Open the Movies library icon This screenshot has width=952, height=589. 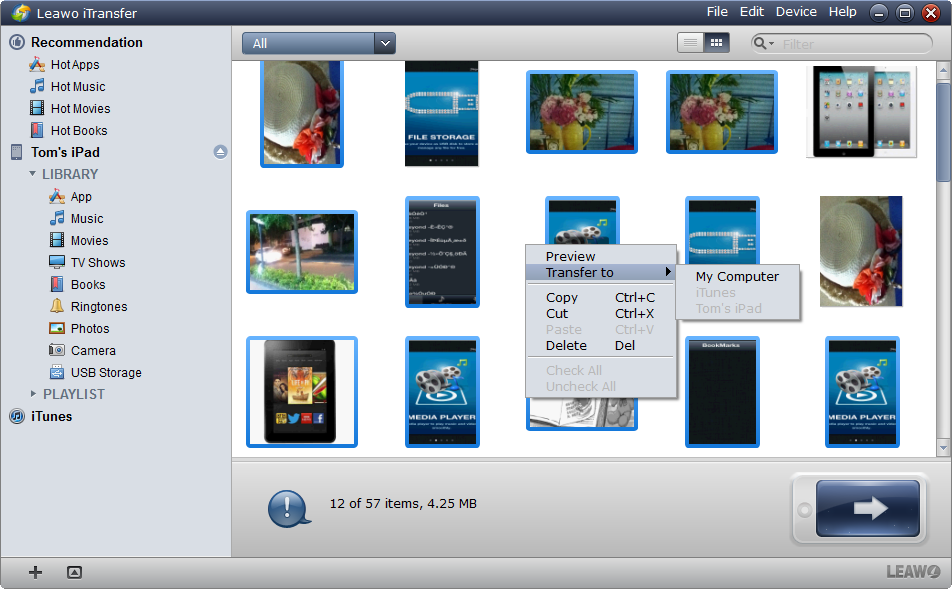57,240
